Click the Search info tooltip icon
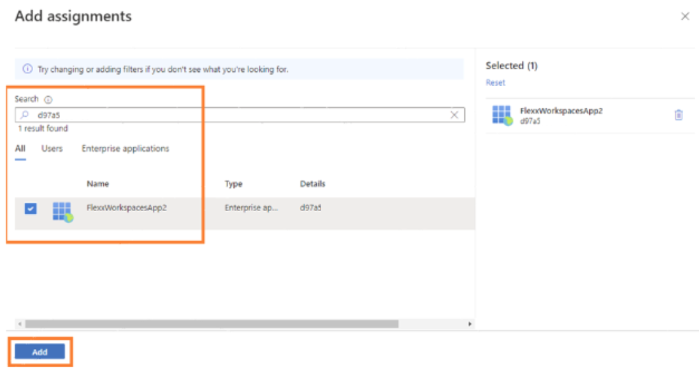 (x=48, y=99)
